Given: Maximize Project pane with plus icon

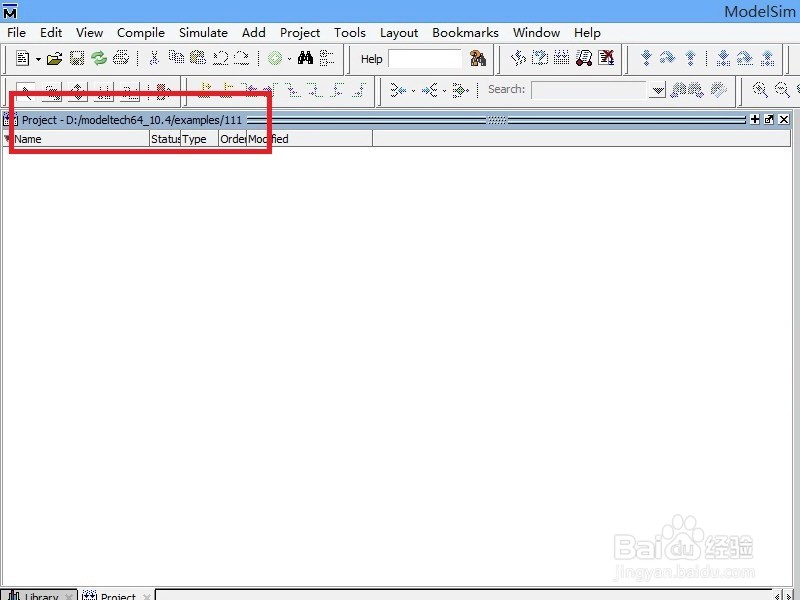Looking at the screenshot, I should [755, 119].
